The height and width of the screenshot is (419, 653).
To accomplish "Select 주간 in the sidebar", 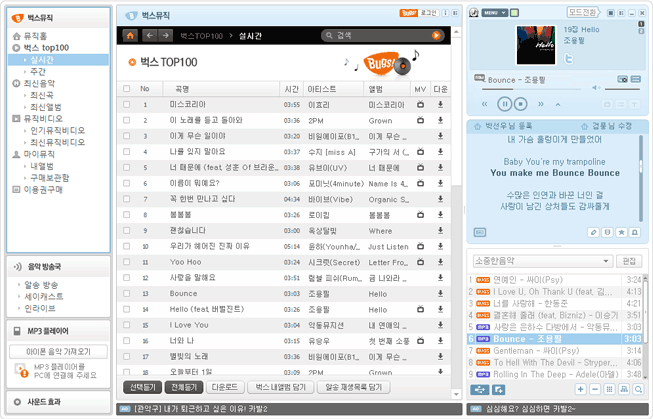I will (x=38, y=72).
